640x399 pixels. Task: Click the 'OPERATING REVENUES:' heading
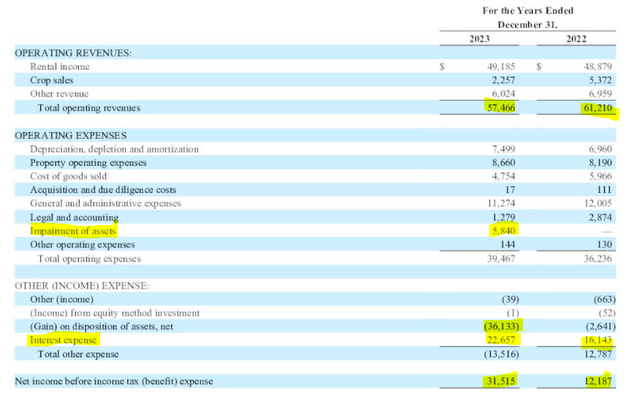73,53
